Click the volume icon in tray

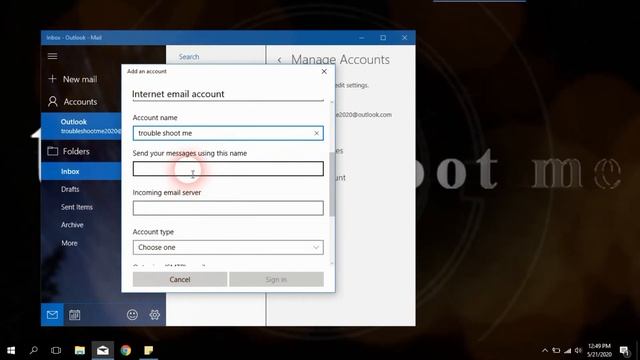[578, 350]
